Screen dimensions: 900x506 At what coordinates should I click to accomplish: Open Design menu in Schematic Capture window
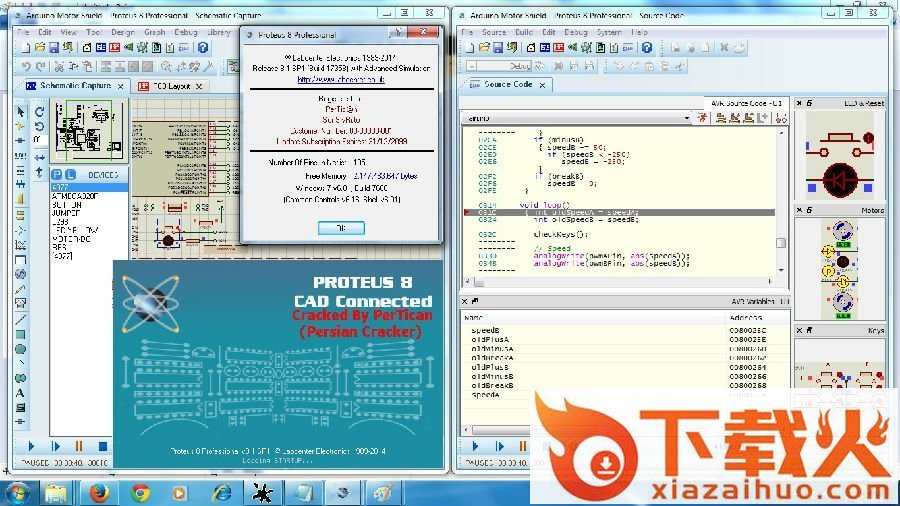pos(123,32)
